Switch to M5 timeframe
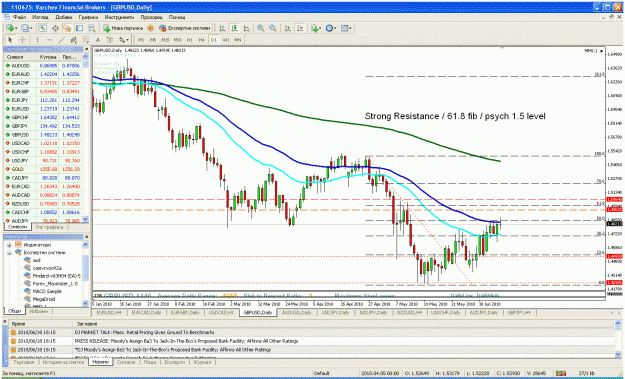This screenshot has width=625, height=379. click(153, 40)
